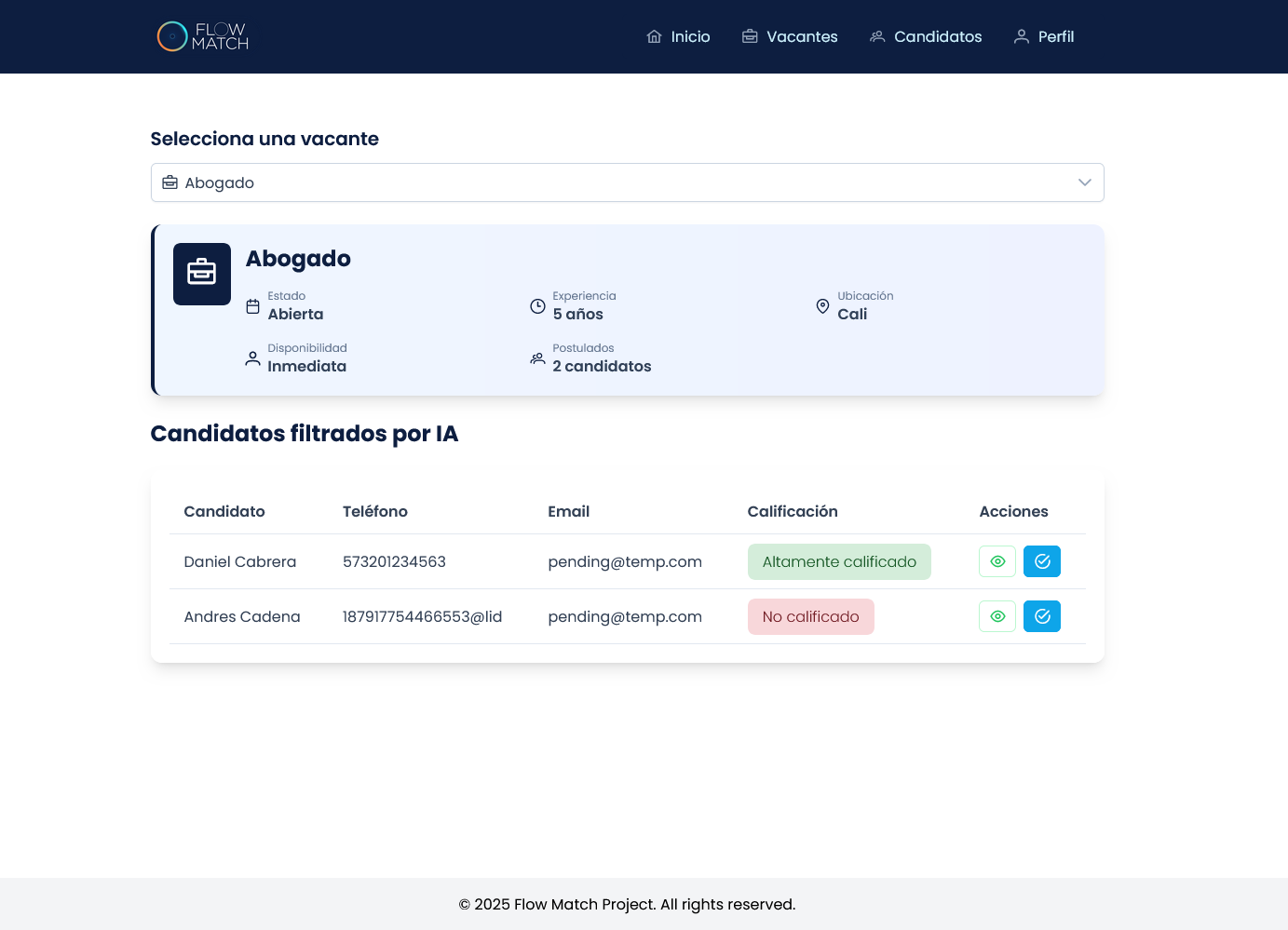Click the user icon beside Perfil
Viewport: 1288px width, 930px height.
point(1022,36)
